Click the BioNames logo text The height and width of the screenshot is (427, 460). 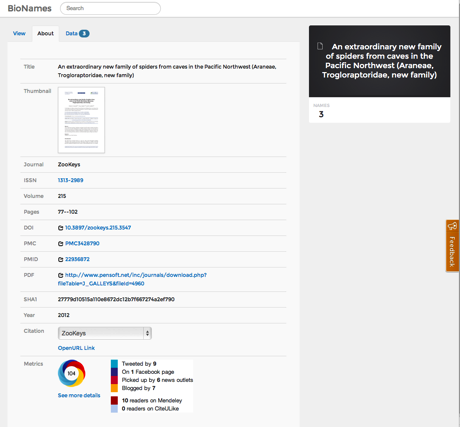(29, 8)
